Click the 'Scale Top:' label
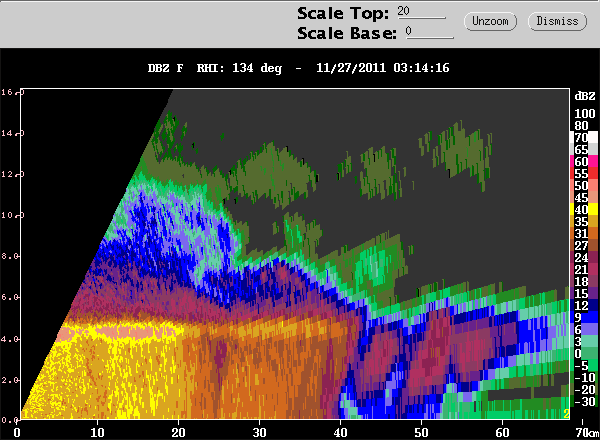 pos(343,13)
